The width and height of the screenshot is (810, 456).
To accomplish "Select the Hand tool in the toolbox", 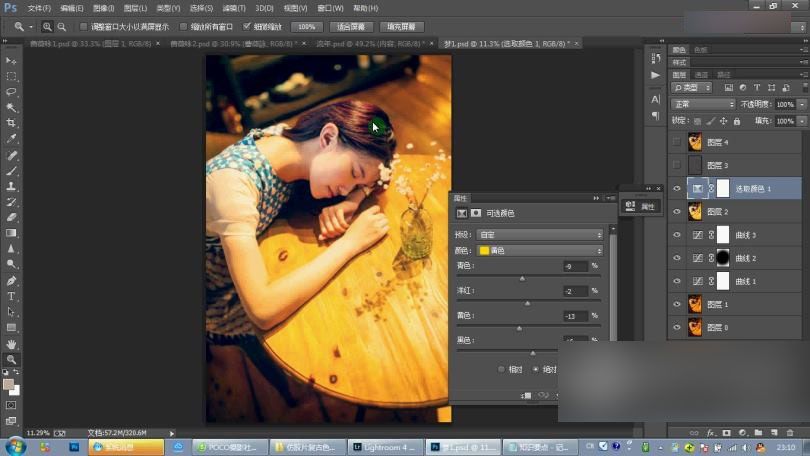I will point(12,343).
